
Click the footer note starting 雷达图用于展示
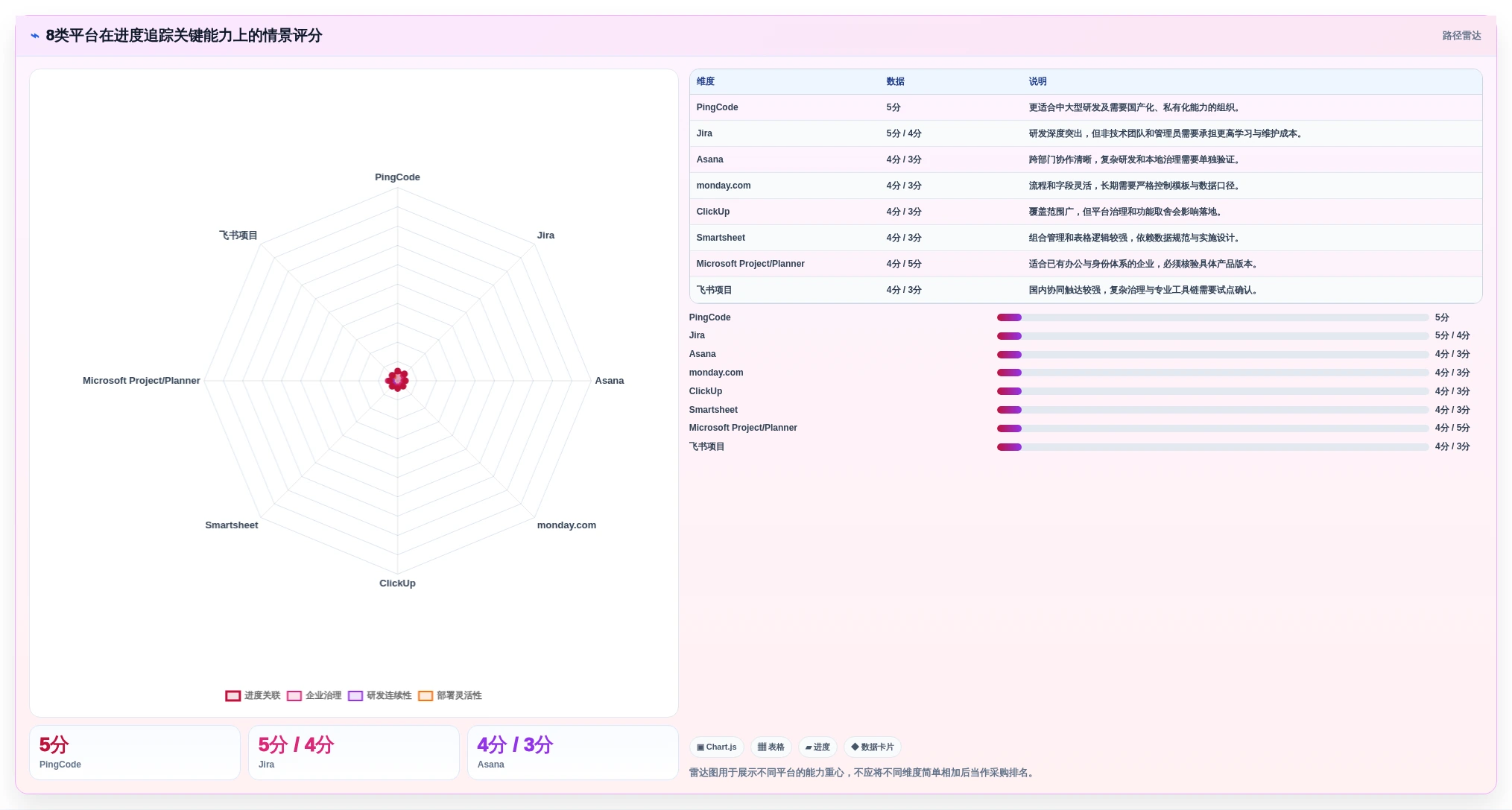point(863,773)
